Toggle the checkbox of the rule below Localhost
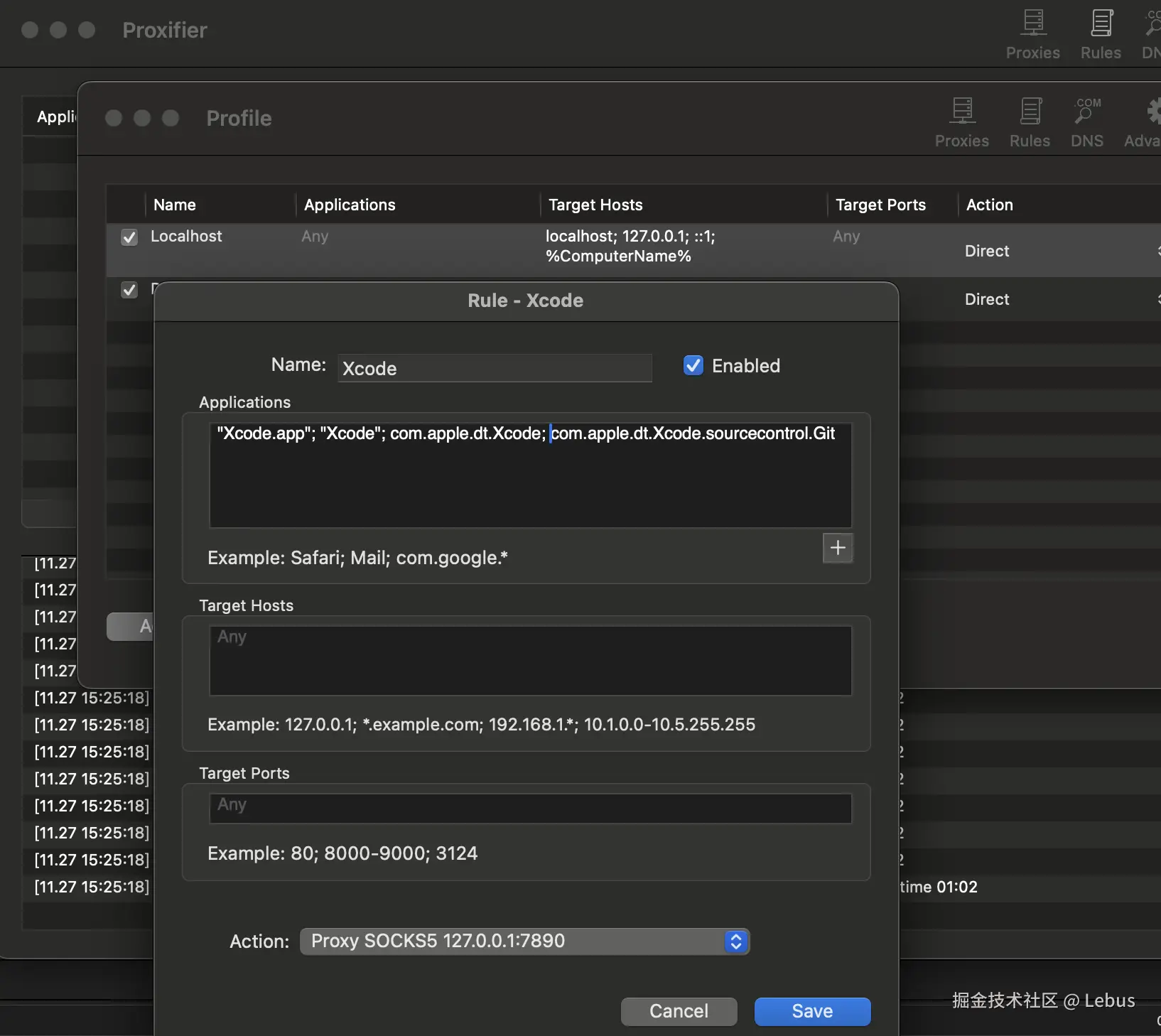 [129, 290]
